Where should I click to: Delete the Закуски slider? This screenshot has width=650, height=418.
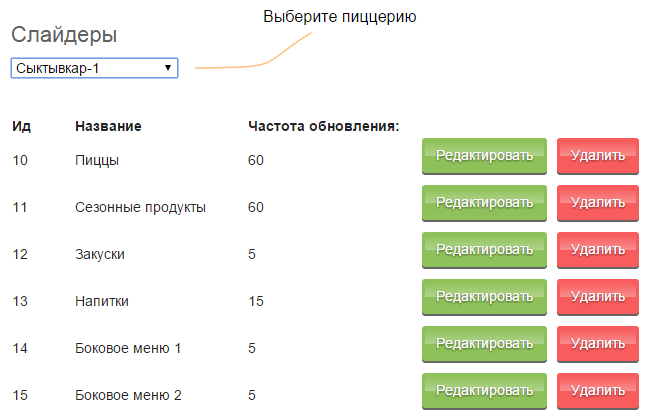[598, 250]
